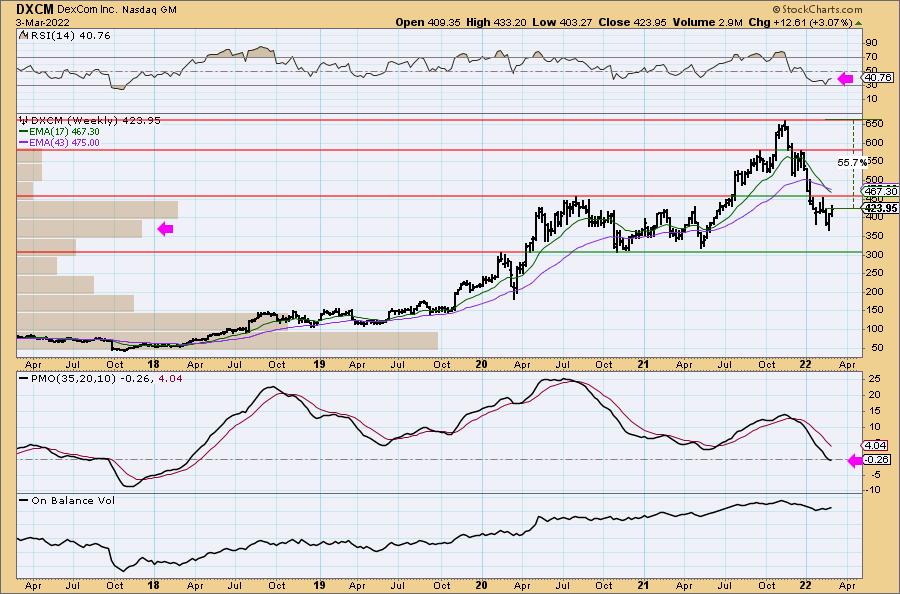Select the Volume 2.9M value
The width and height of the screenshot is (900, 594).
708,22
